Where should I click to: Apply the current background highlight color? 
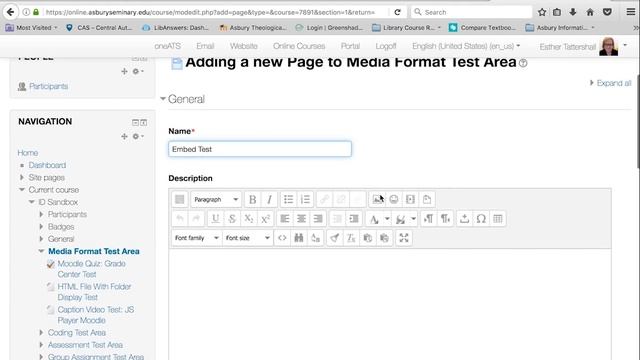(400, 219)
